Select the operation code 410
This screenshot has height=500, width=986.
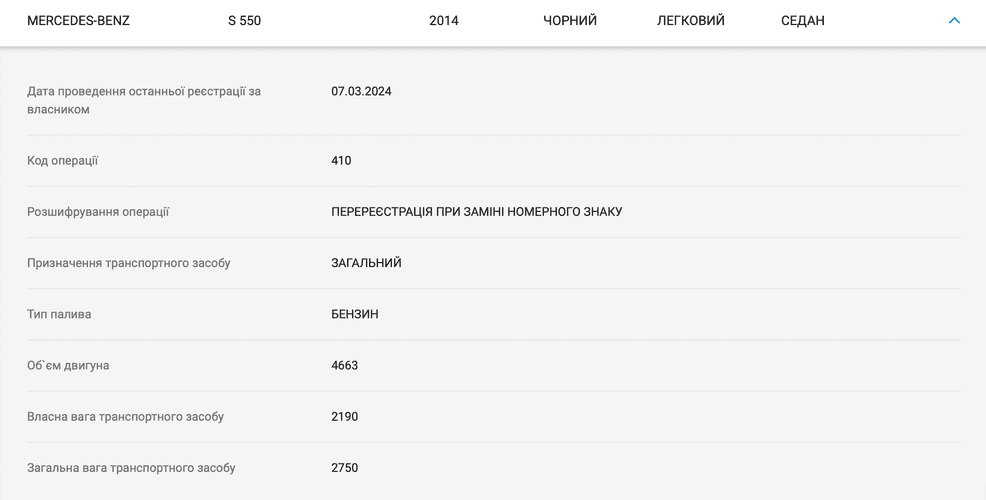click(x=341, y=161)
